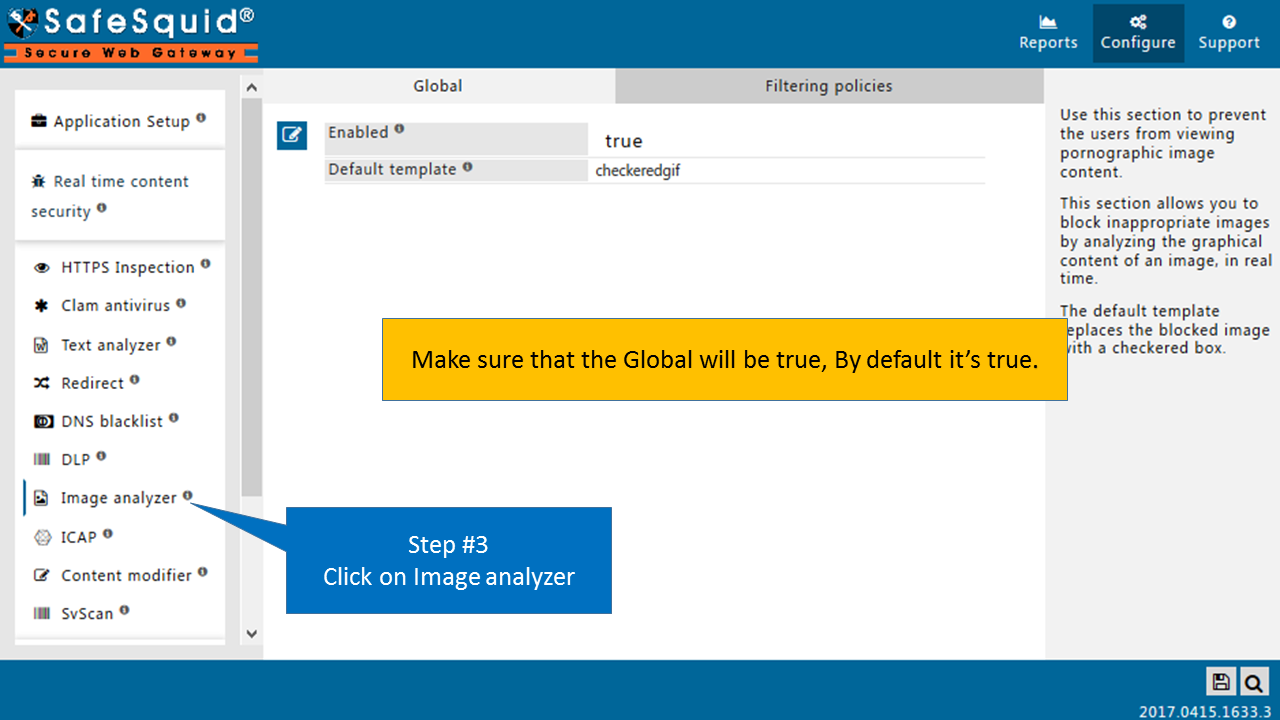Viewport: 1280px width, 720px height.
Task: Select DNS blacklist in the sidebar
Action: (x=112, y=422)
